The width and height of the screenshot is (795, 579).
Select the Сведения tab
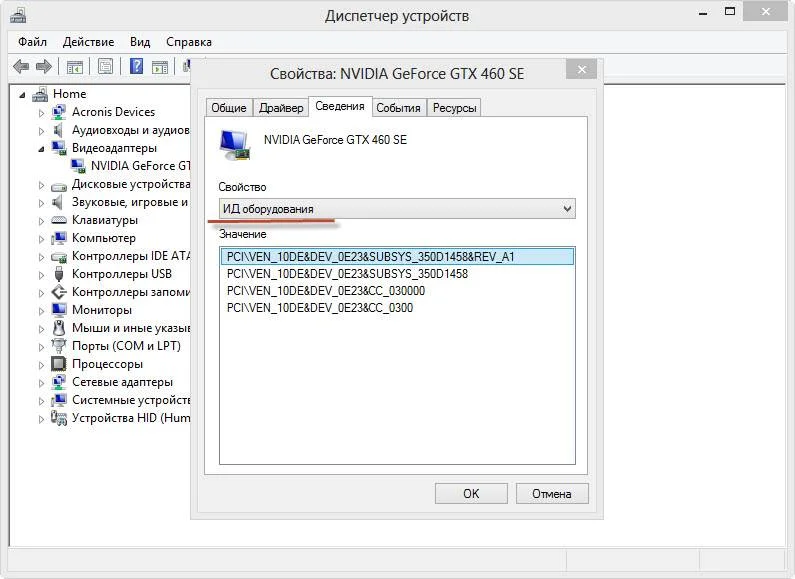click(340, 106)
